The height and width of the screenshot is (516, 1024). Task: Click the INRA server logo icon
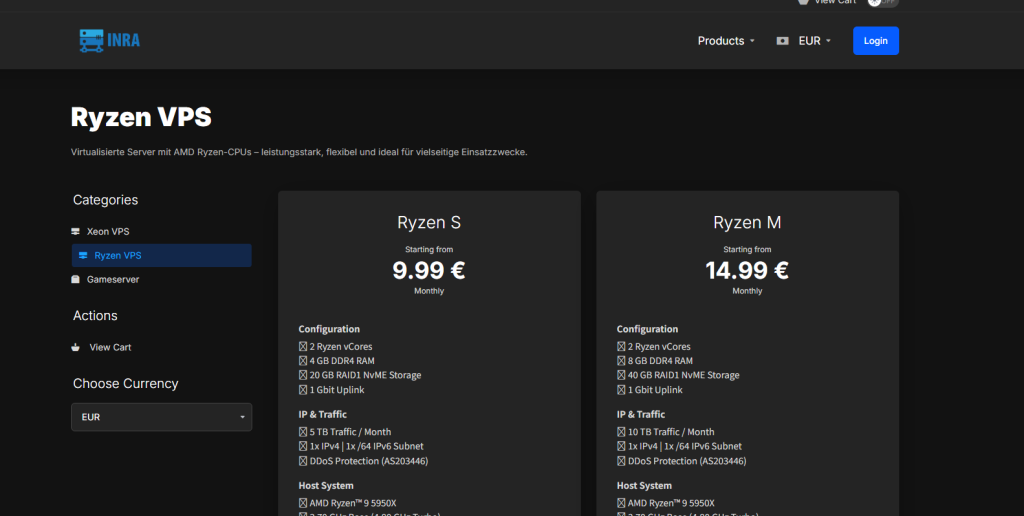(x=92, y=41)
